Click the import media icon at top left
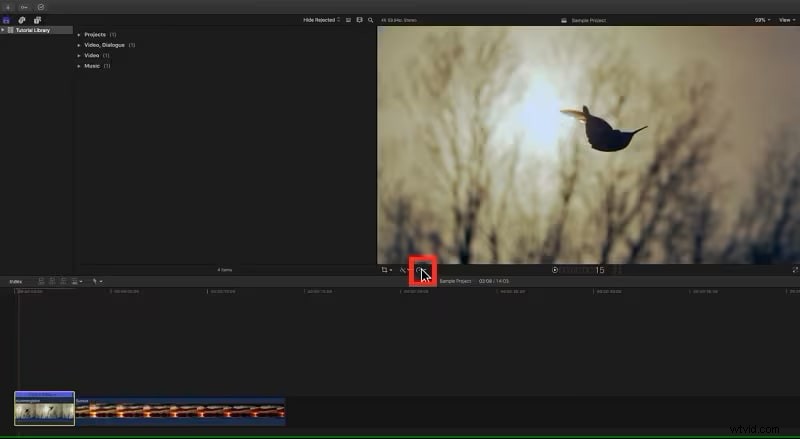This screenshot has height=439, width=800. tap(8, 7)
